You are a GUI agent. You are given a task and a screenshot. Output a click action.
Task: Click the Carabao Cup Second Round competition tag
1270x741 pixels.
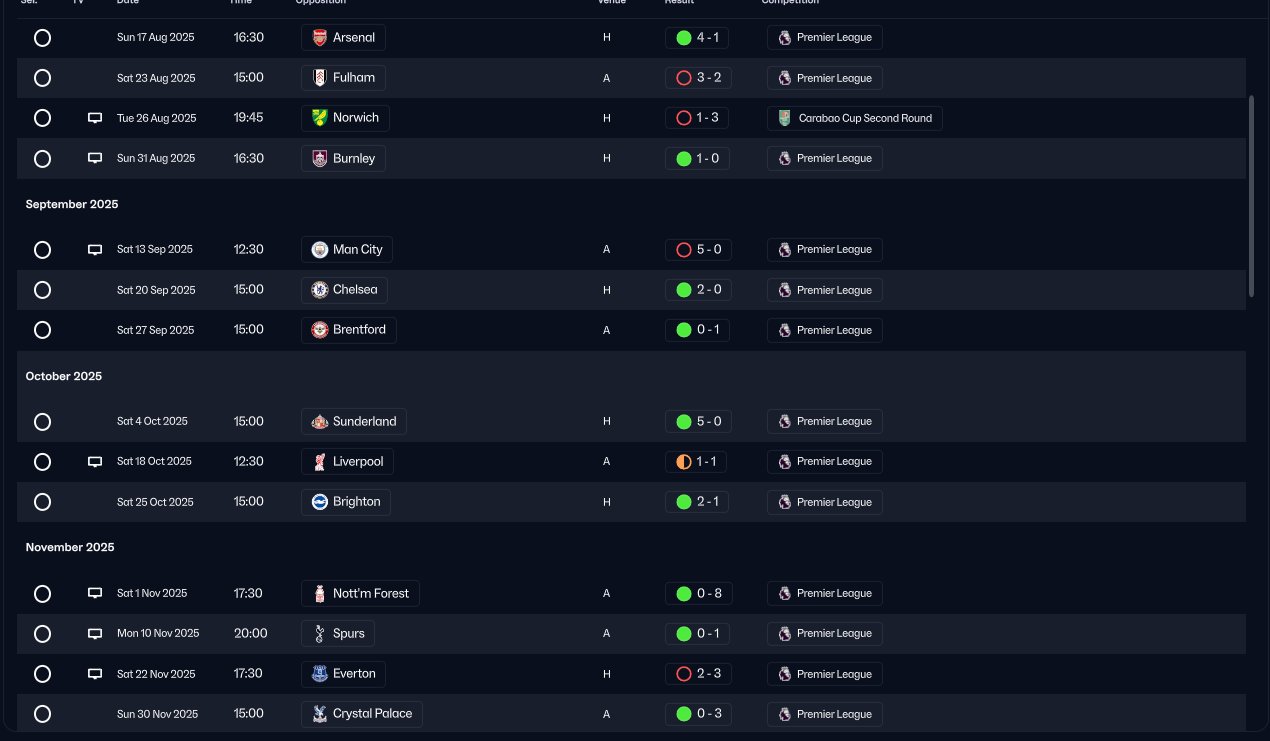click(855, 118)
